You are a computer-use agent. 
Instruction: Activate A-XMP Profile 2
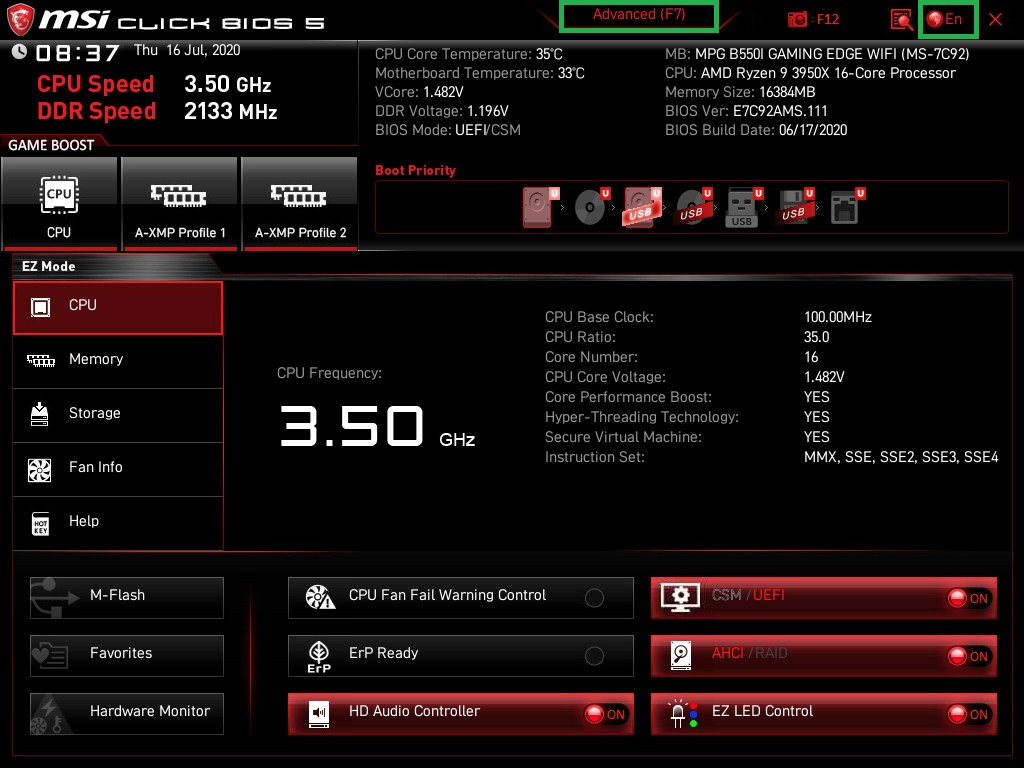click(x=300, y=204)
